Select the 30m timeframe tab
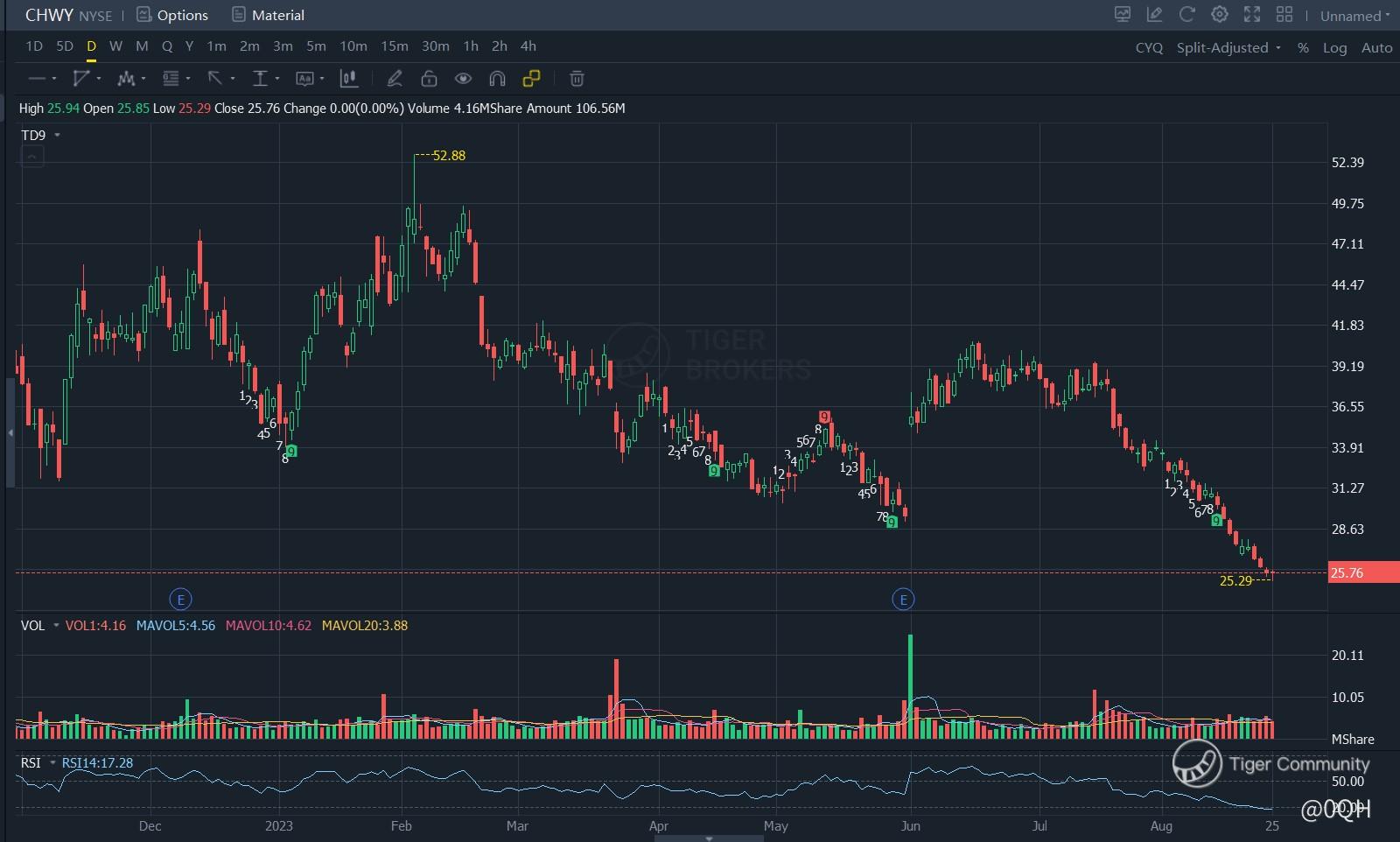This screenshot has width=1400, height=842. tap(435, 46)
